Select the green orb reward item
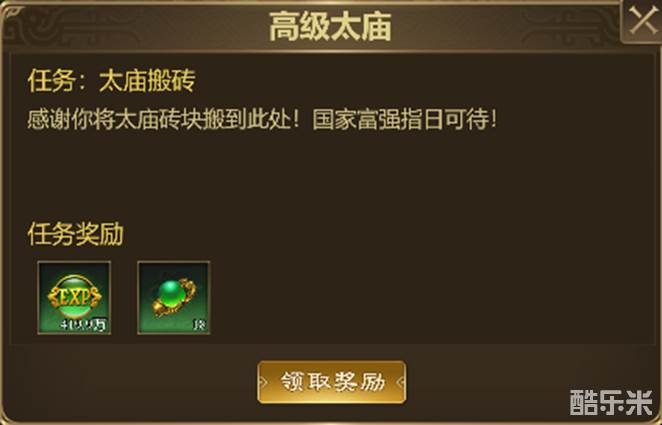The width and height of the screenshot is (662, 425). tap(174, 298)
